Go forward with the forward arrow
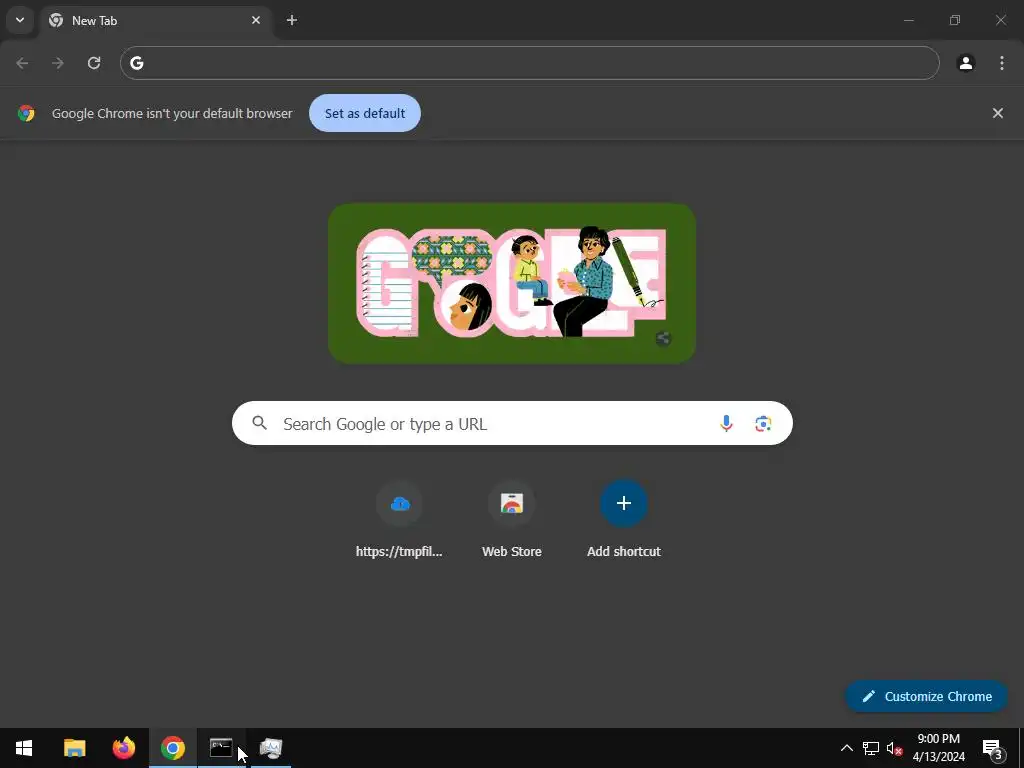1024x768 pixels. pos(58,63)
